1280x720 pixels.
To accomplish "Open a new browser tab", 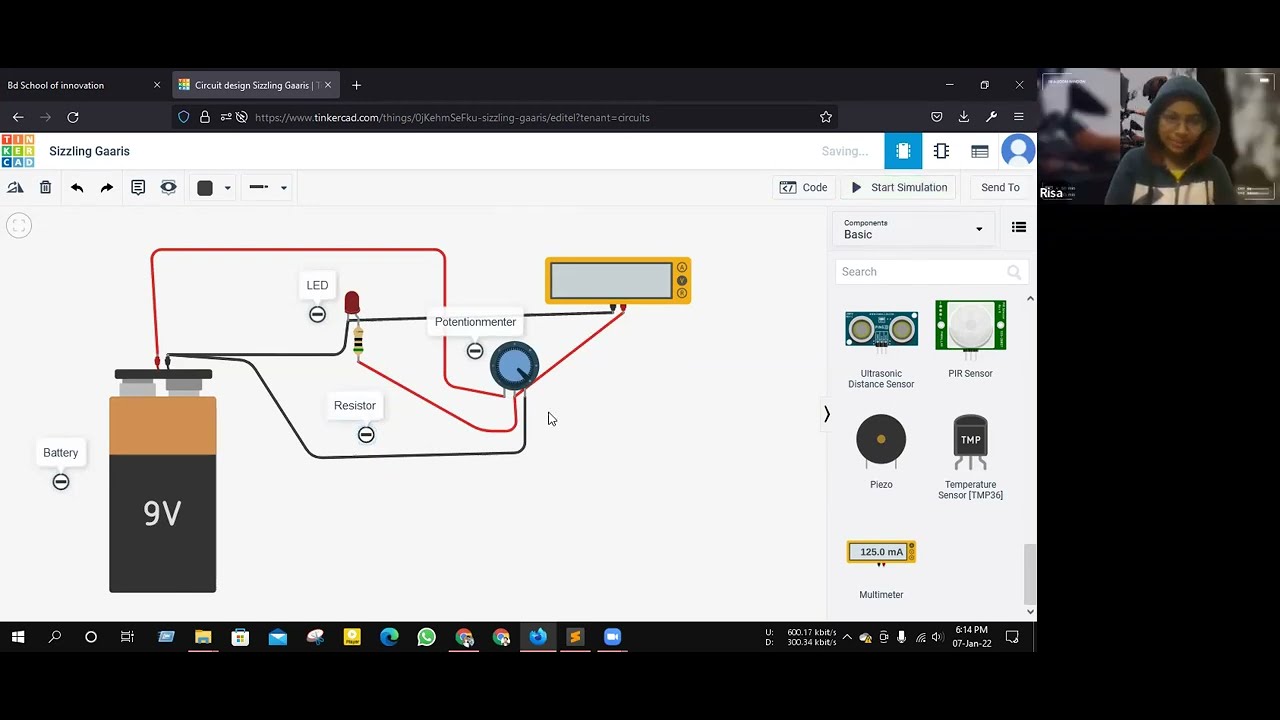I will point(356,85).
